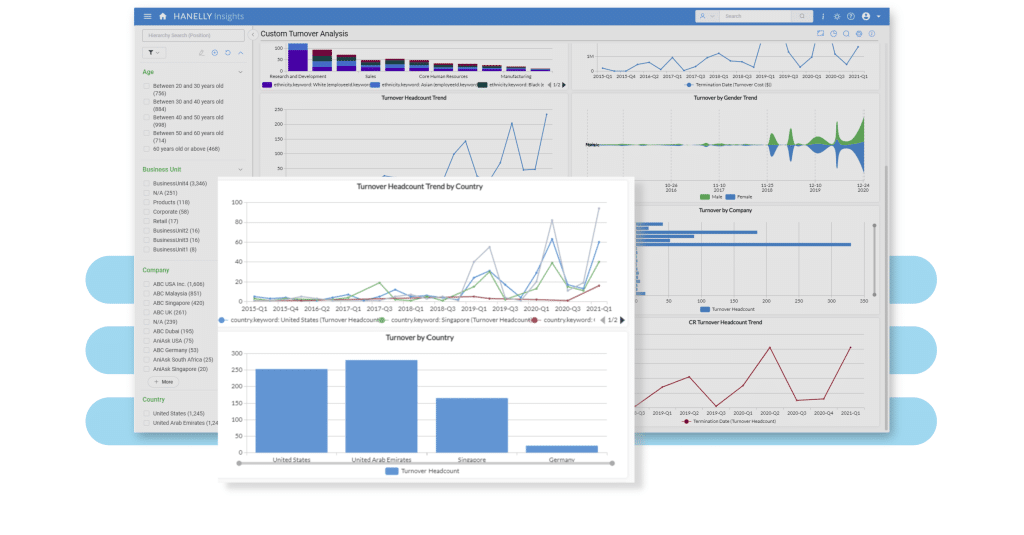Click the edit pencil icon in filter panel
1024x535 pixels.
pyautogui.click(x=201, y=53)
